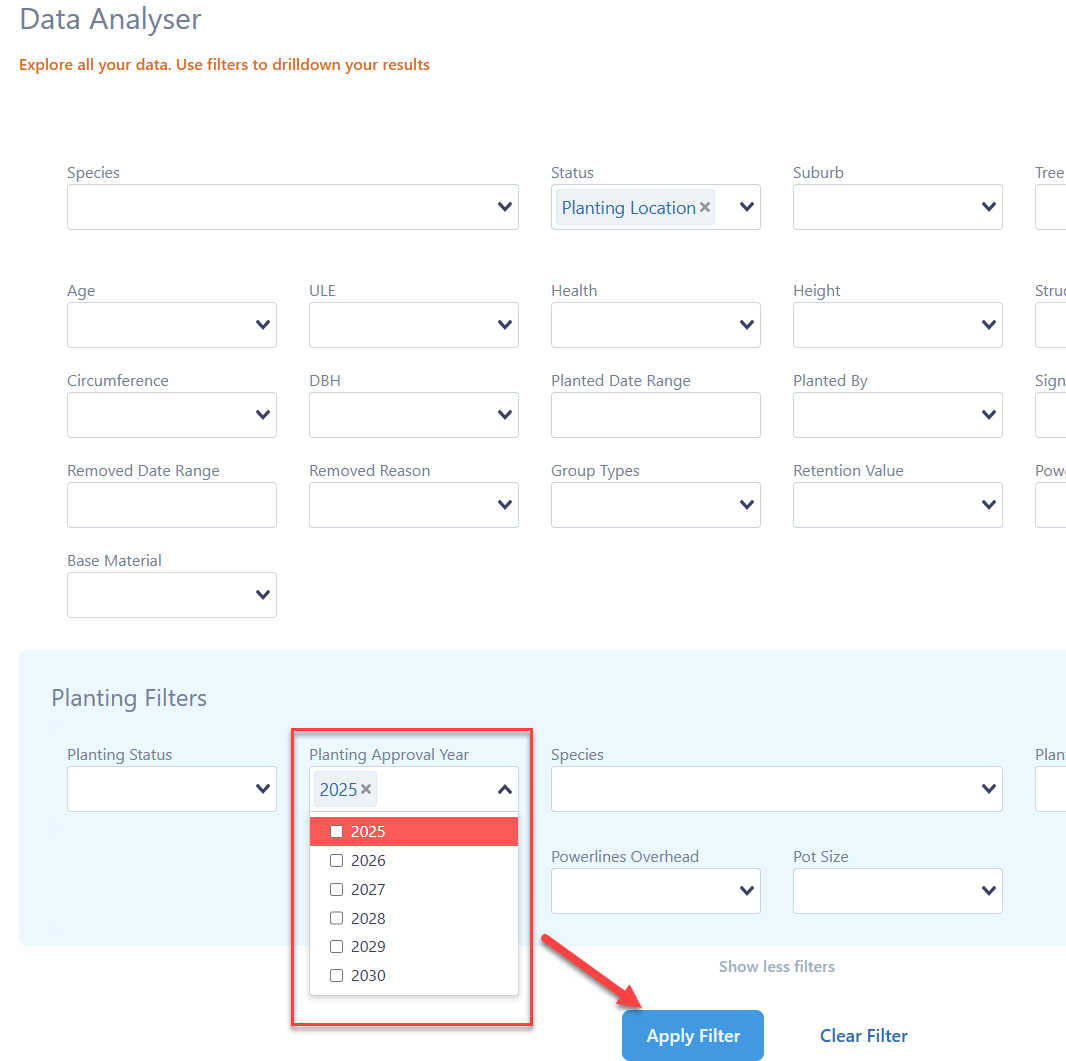Image resolution: width=1066 pixels, height=1061 pixels.
Task: Select the 2030 year checkbox
Action: coord(337,976)
